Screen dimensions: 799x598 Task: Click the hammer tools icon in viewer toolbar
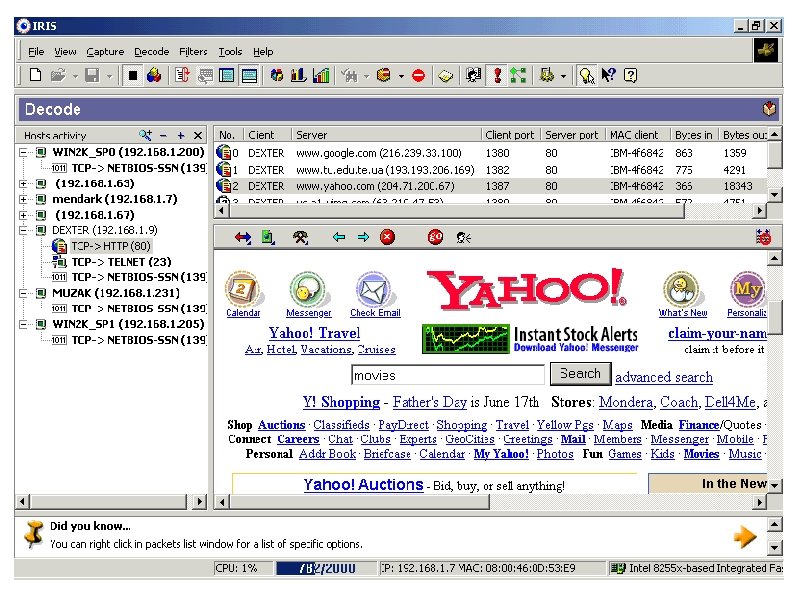(x=300, y=237)
